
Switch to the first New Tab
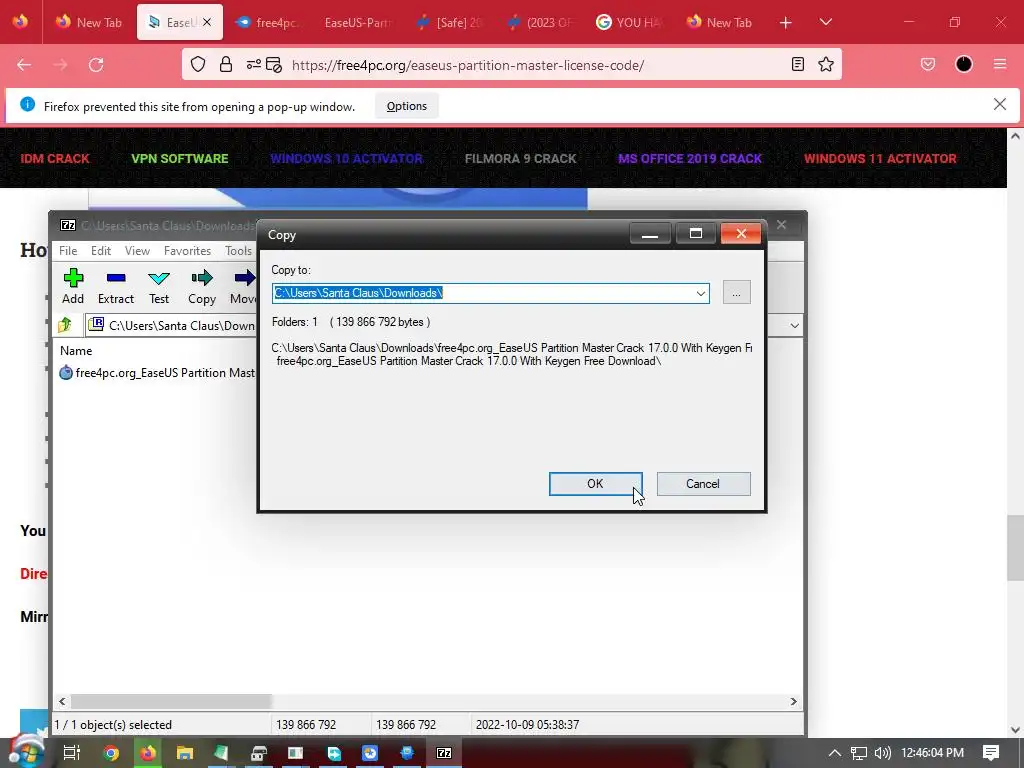[89, 22]
